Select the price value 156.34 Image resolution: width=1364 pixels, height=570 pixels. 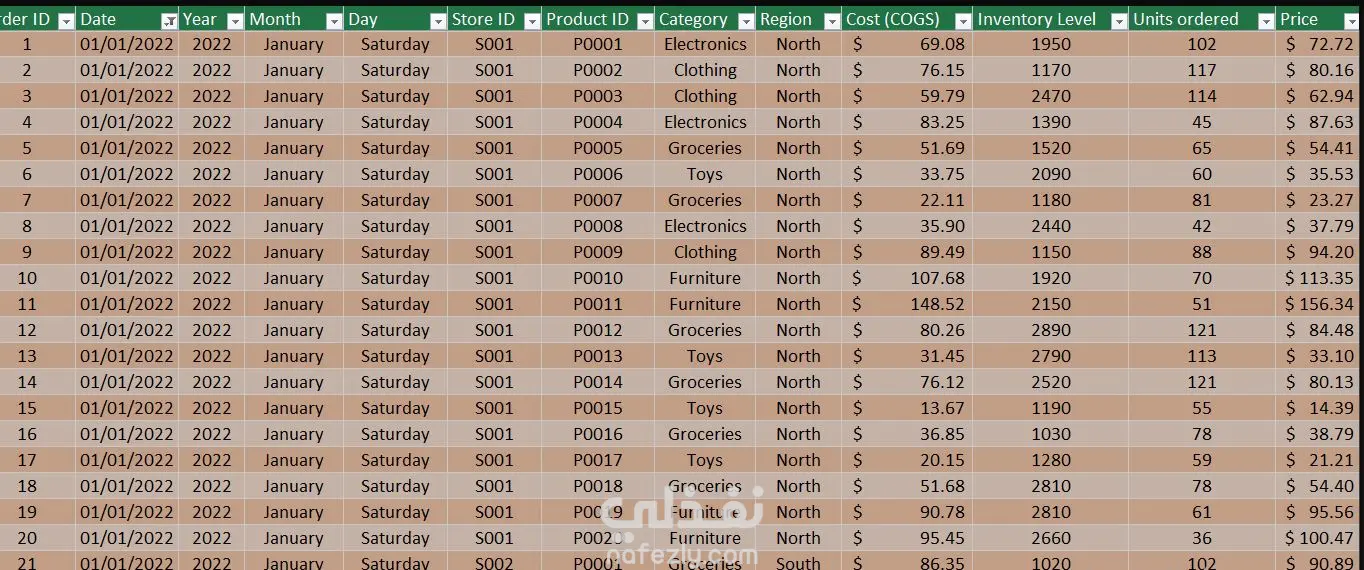(x=1320, y=304)
